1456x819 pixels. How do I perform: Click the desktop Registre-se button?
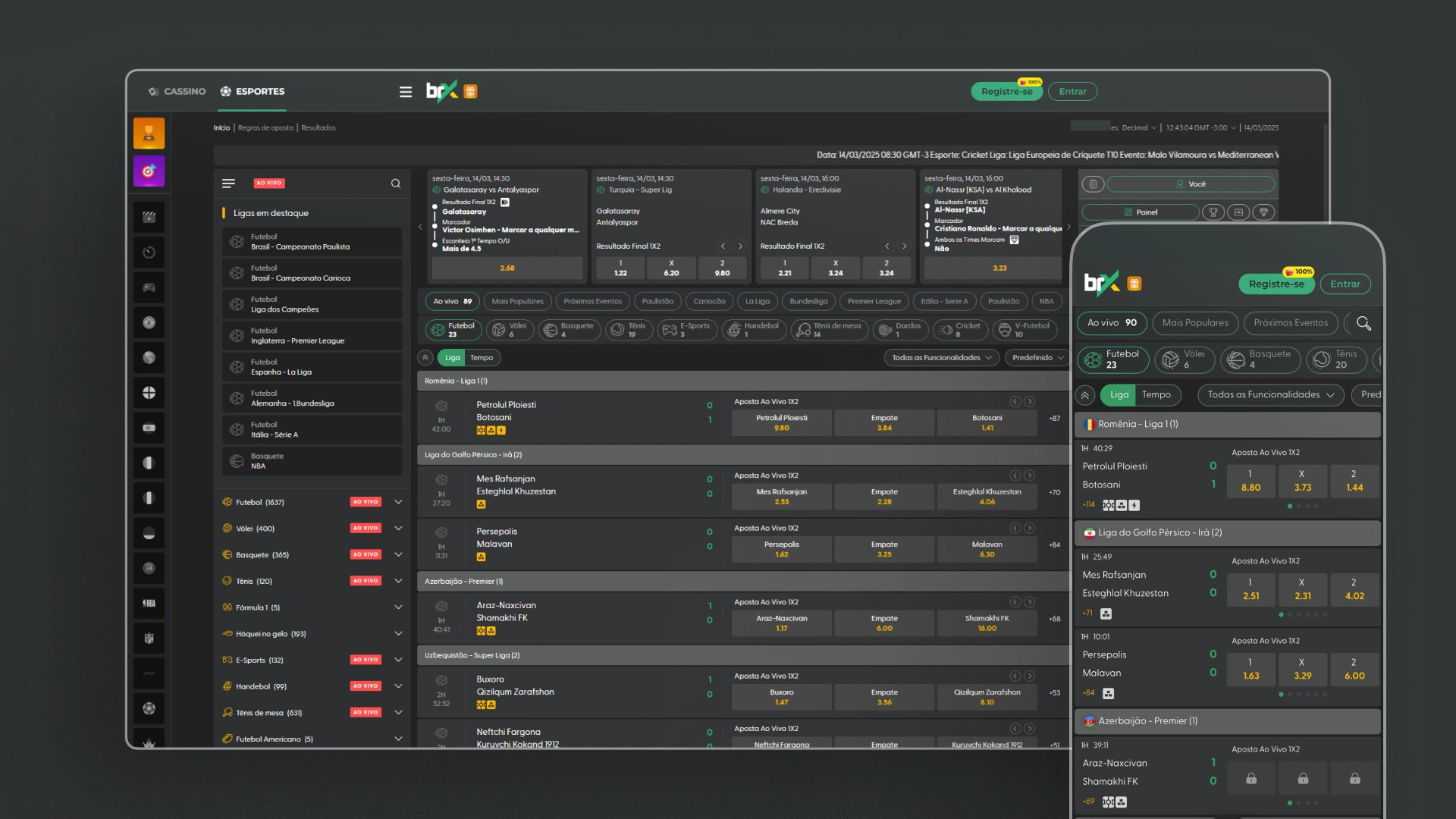tap(1006, 92)
